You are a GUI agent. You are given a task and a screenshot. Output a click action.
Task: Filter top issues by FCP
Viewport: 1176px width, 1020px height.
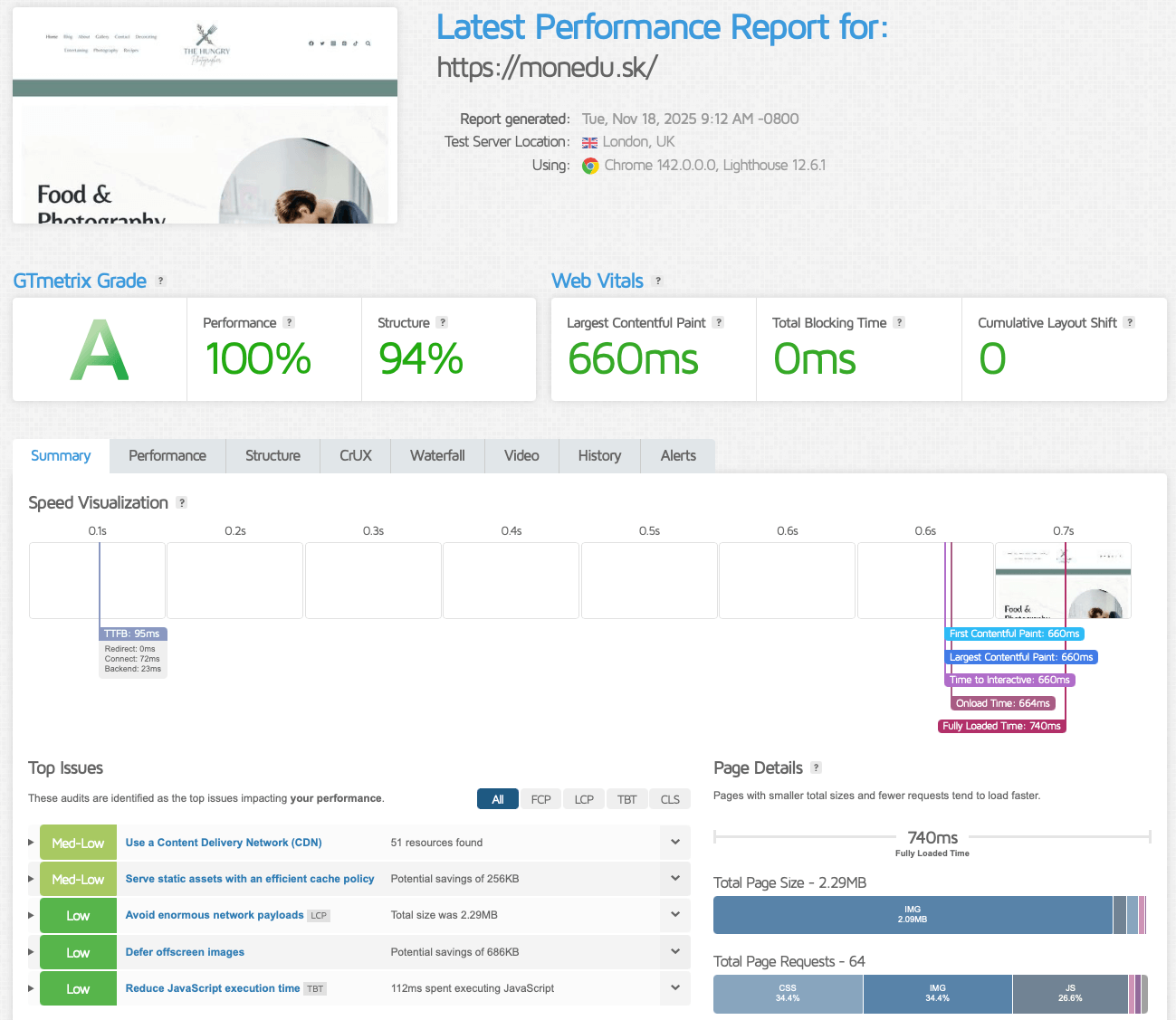(x=540, y=799)
